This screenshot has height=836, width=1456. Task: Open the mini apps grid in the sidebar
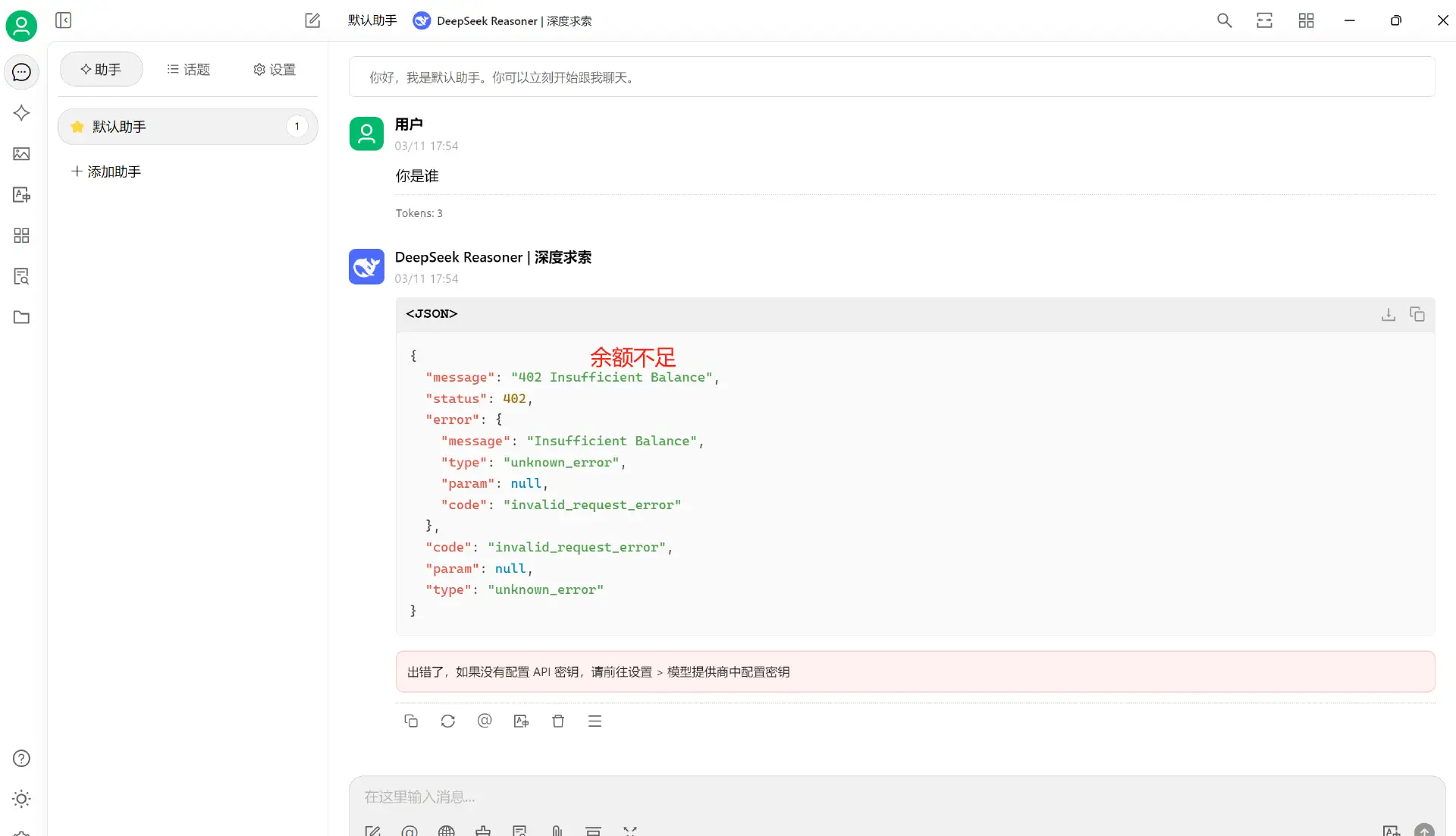tap(21, 236)
